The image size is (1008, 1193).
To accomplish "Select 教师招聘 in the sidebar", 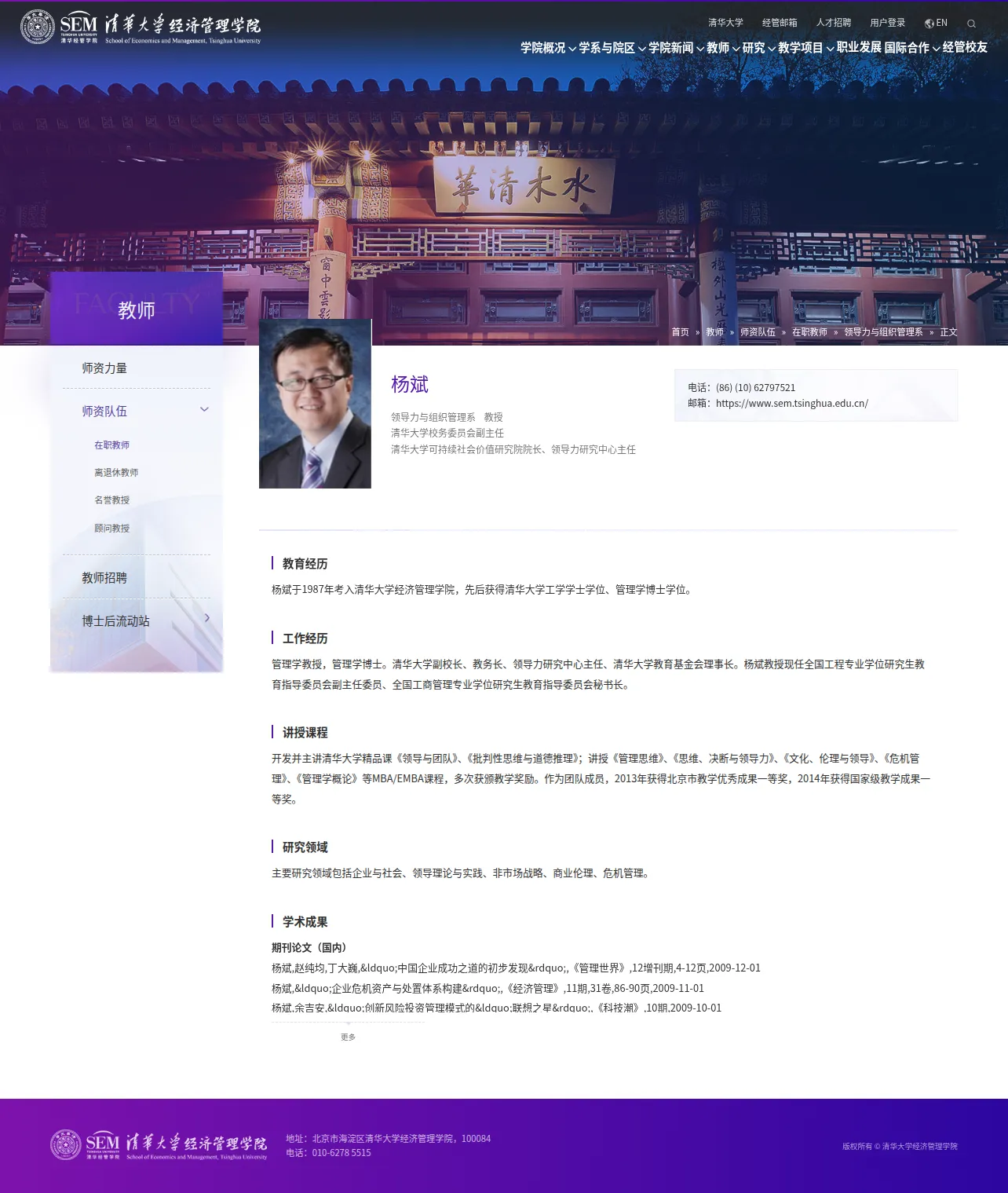I will tap(104, 578).
